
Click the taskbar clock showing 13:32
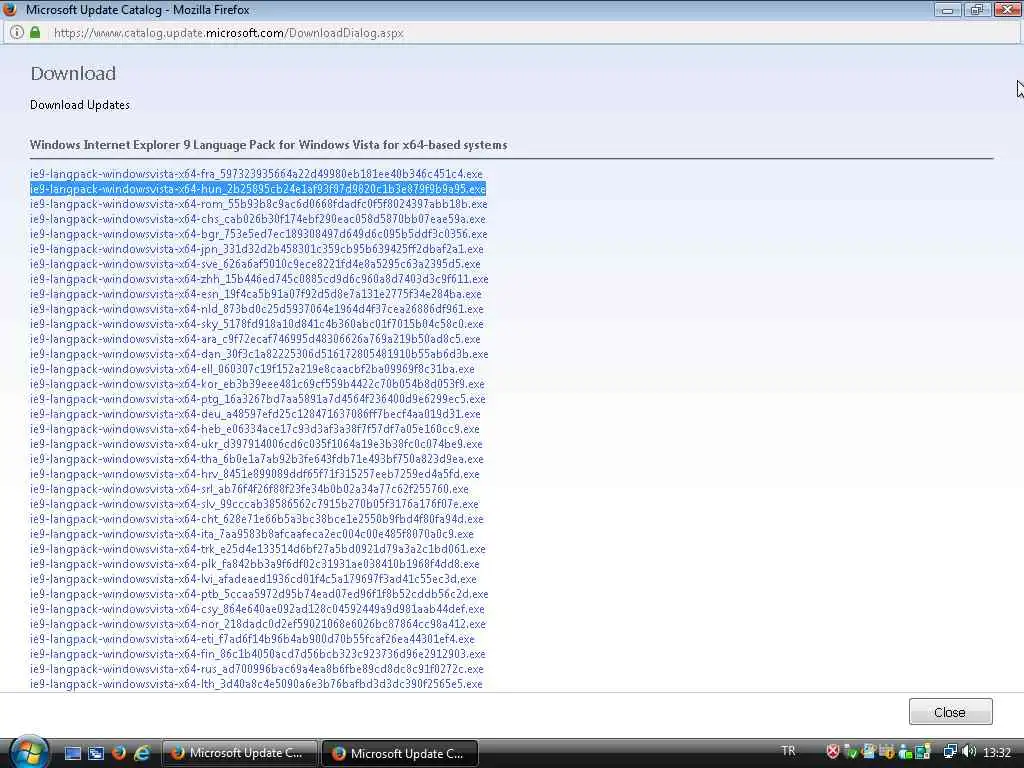(997, 752)
